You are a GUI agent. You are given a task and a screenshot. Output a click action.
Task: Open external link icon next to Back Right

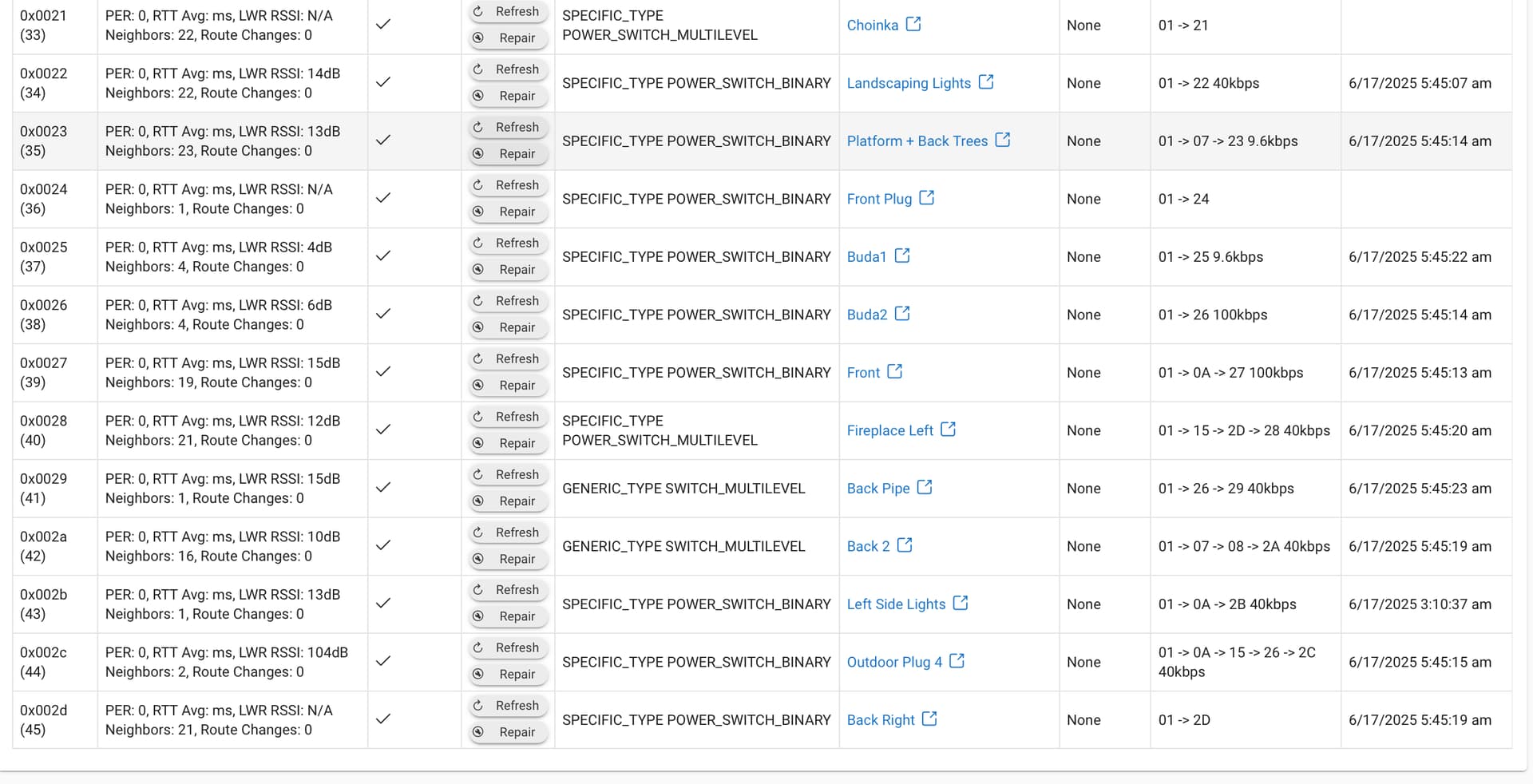click(929, 719)
